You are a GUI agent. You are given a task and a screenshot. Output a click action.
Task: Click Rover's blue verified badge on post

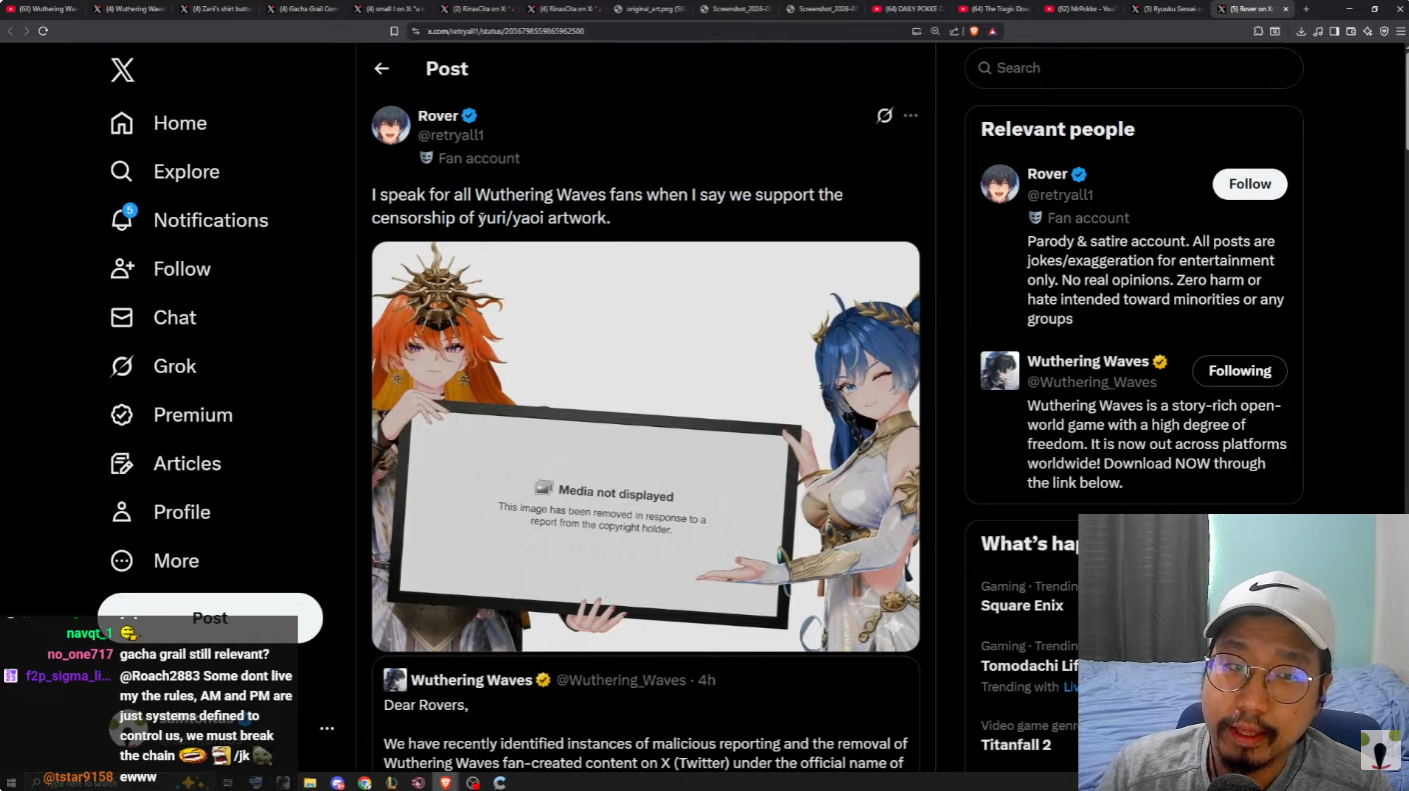pyautogui.click(x=469, y=115)
